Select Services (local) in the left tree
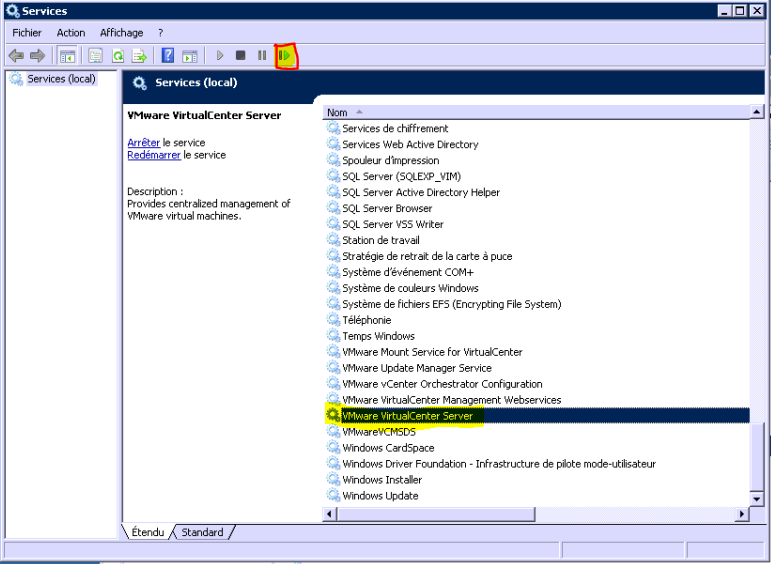Screen dimensions: 771x564 [x=60, y=79]
